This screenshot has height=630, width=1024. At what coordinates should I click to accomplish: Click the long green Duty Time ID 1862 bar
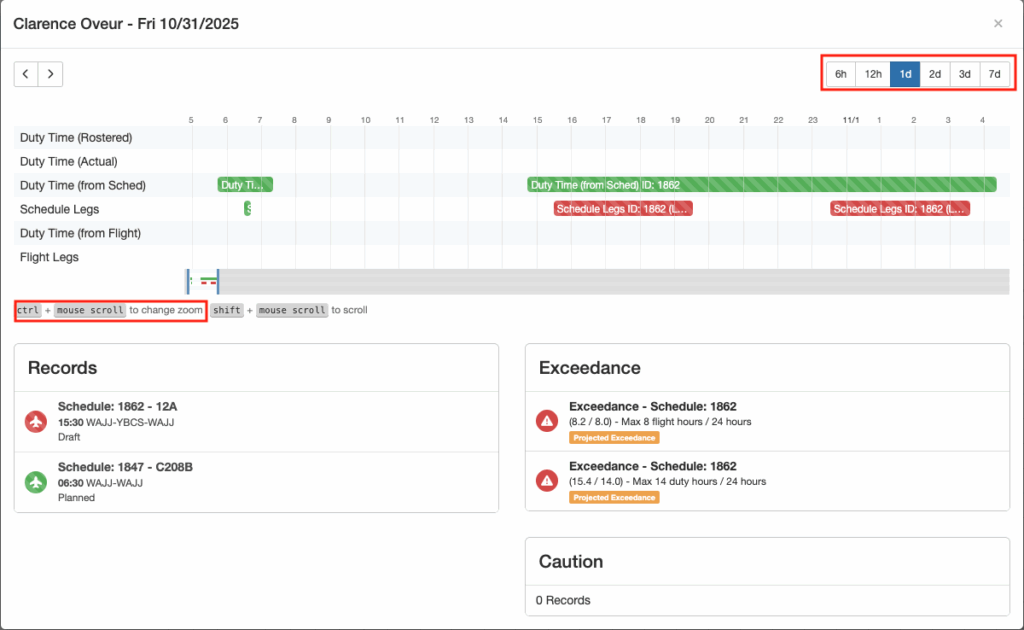761,185
